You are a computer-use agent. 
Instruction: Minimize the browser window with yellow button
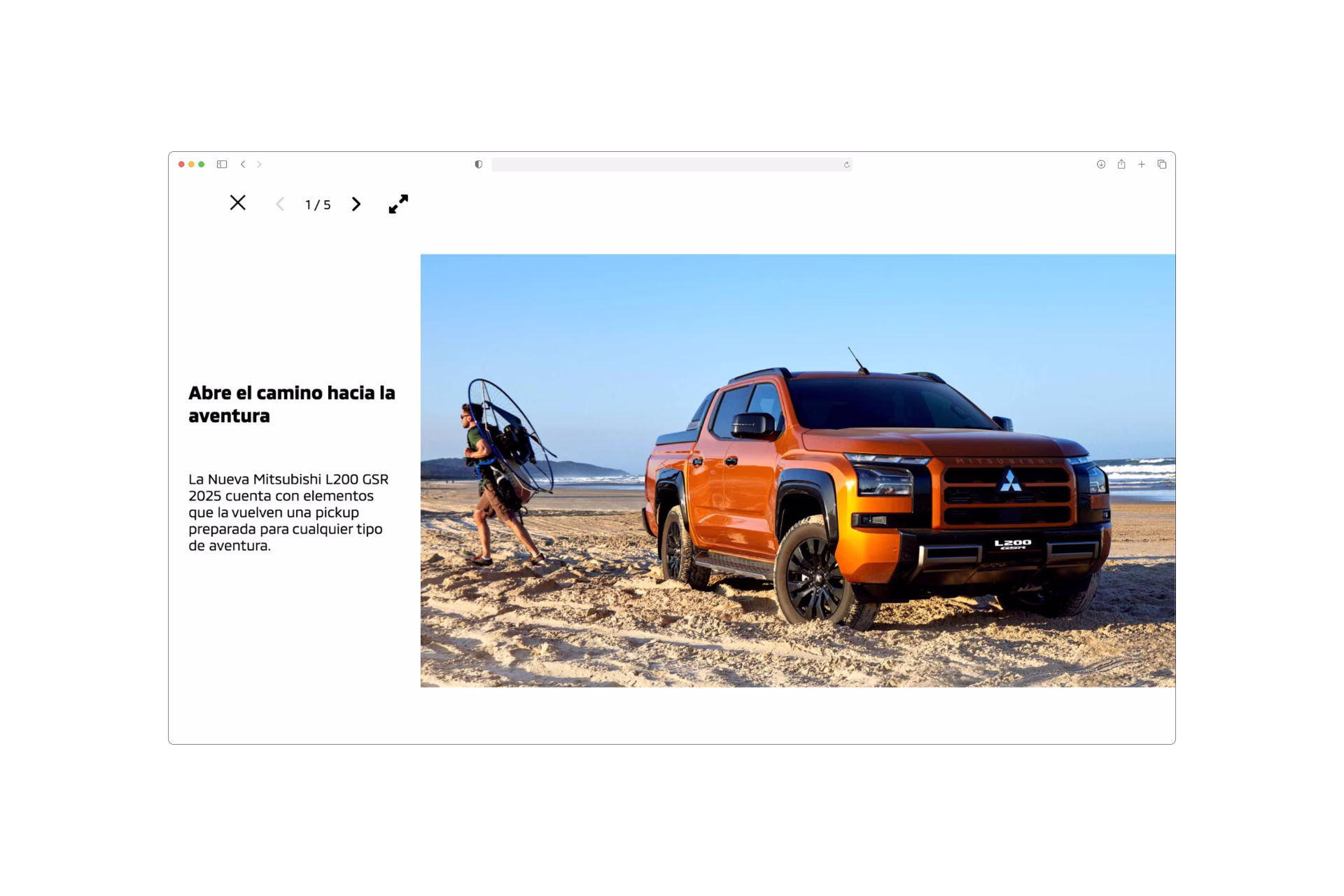[191, 164]
